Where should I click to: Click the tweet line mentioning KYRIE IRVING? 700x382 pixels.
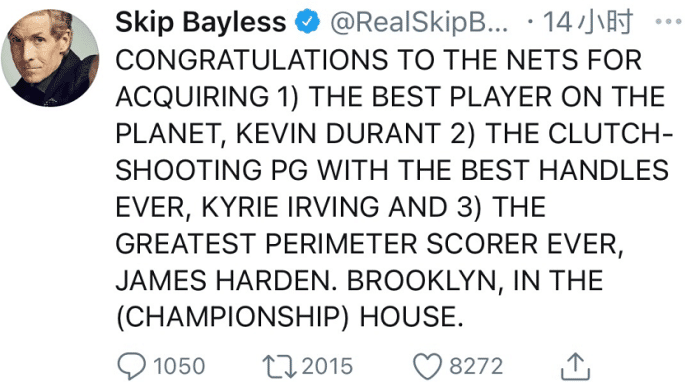click(x=331, y=207)
